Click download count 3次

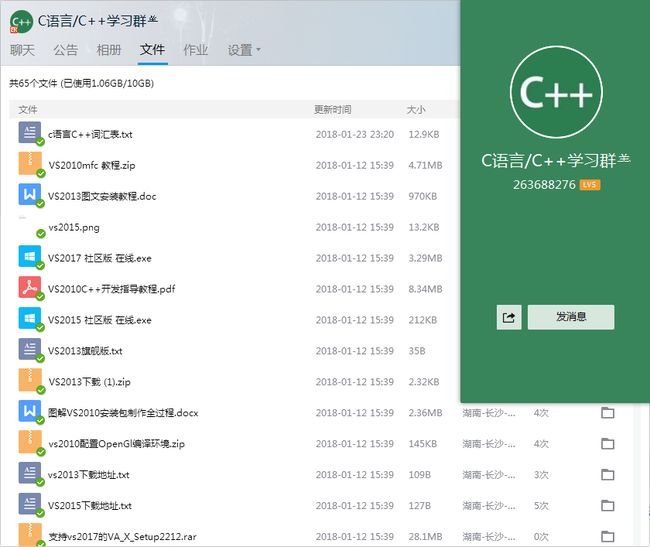tap(541, 475)
